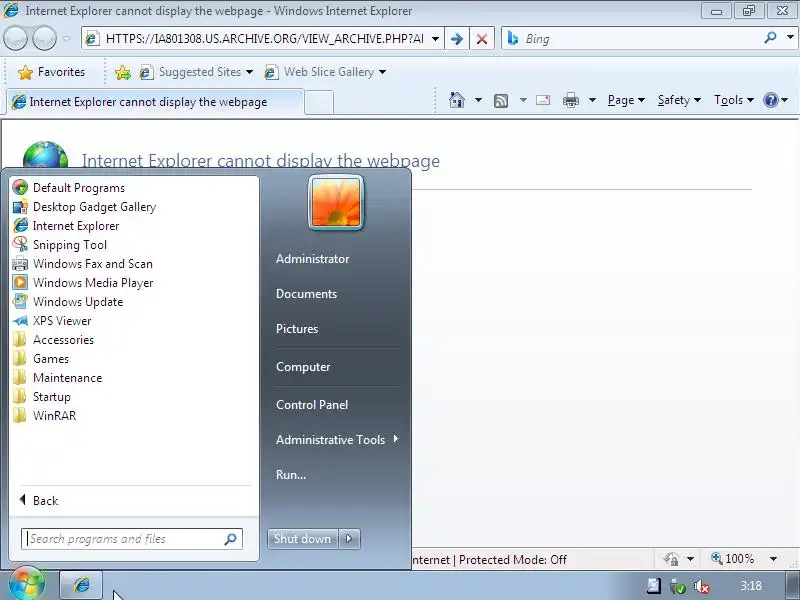
Task: Open the Home button dropdown arrow
Action: pos(478,100)
